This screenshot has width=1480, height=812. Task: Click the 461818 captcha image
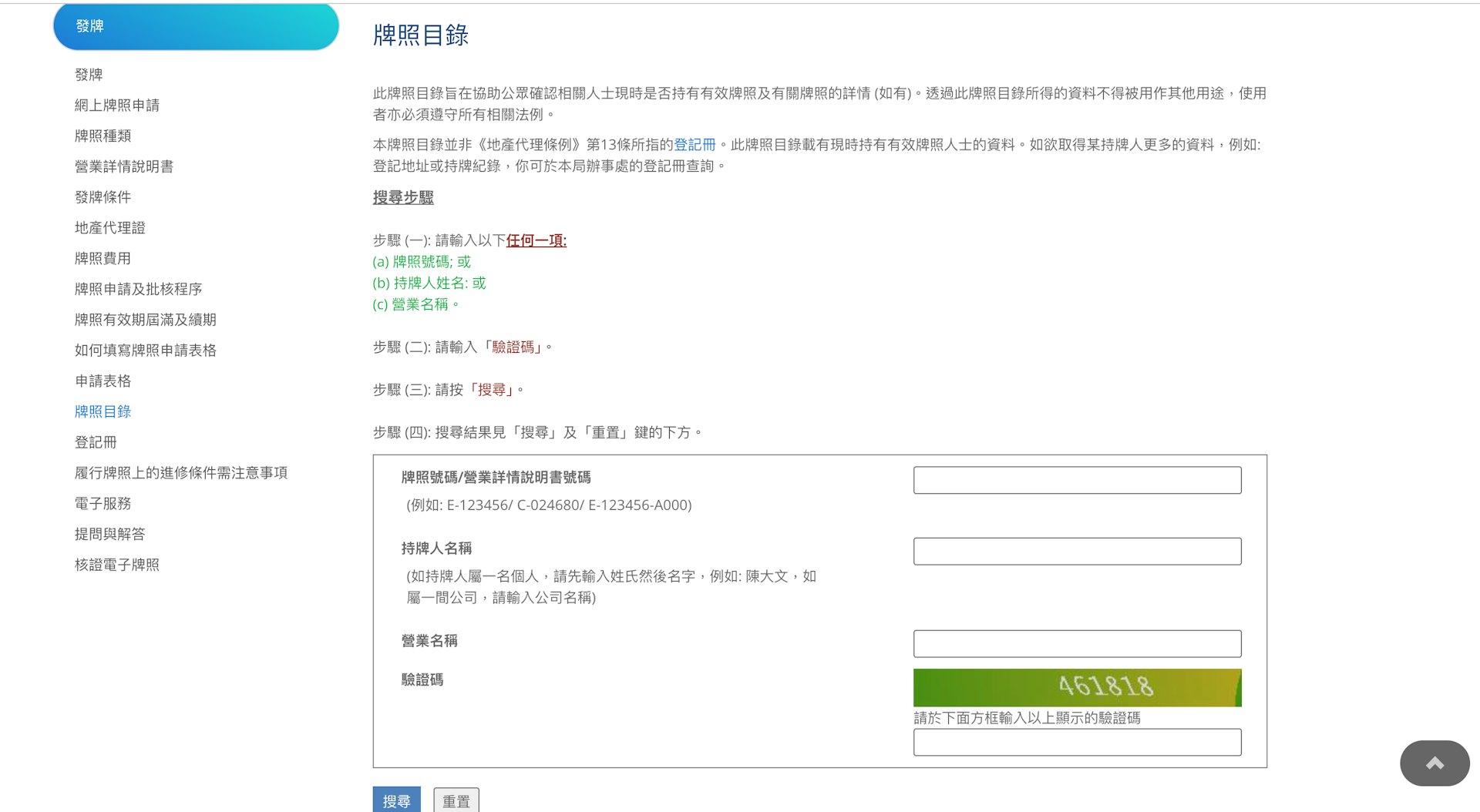click(x=1077, y=687)
